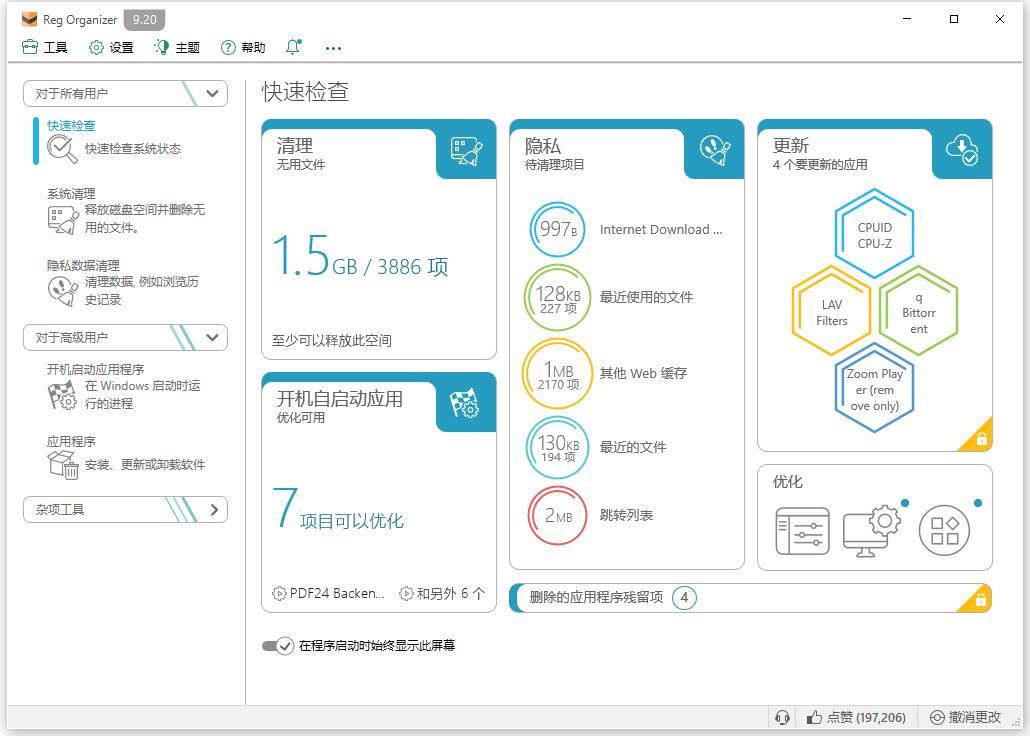Screen dimensions: 1030x736
Task: Click the 隐私数据清理 footprint icon in sidebar
Action: 62,291
